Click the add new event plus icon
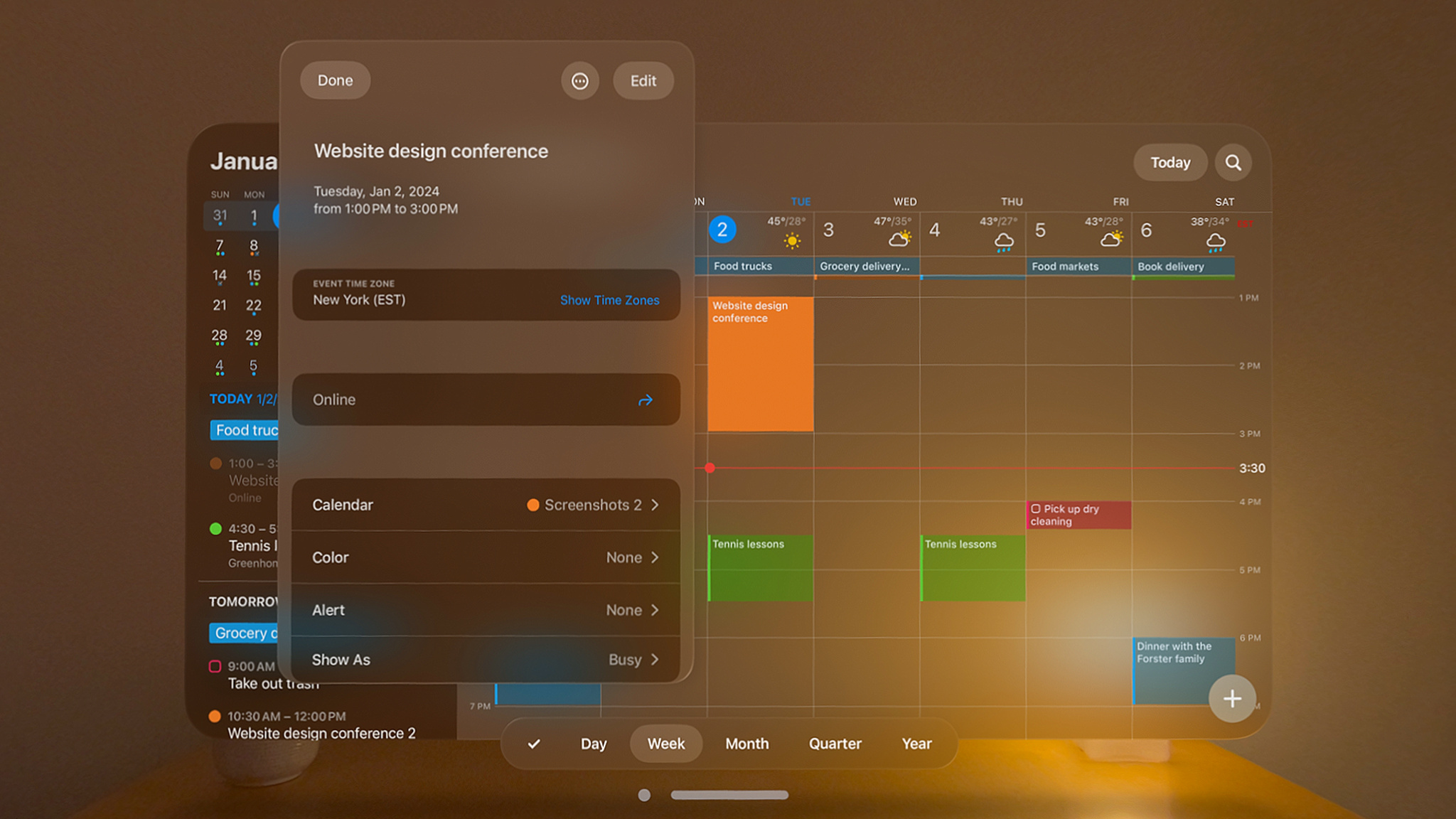This screenshot has height=819, width=1456. (1231, 698)
